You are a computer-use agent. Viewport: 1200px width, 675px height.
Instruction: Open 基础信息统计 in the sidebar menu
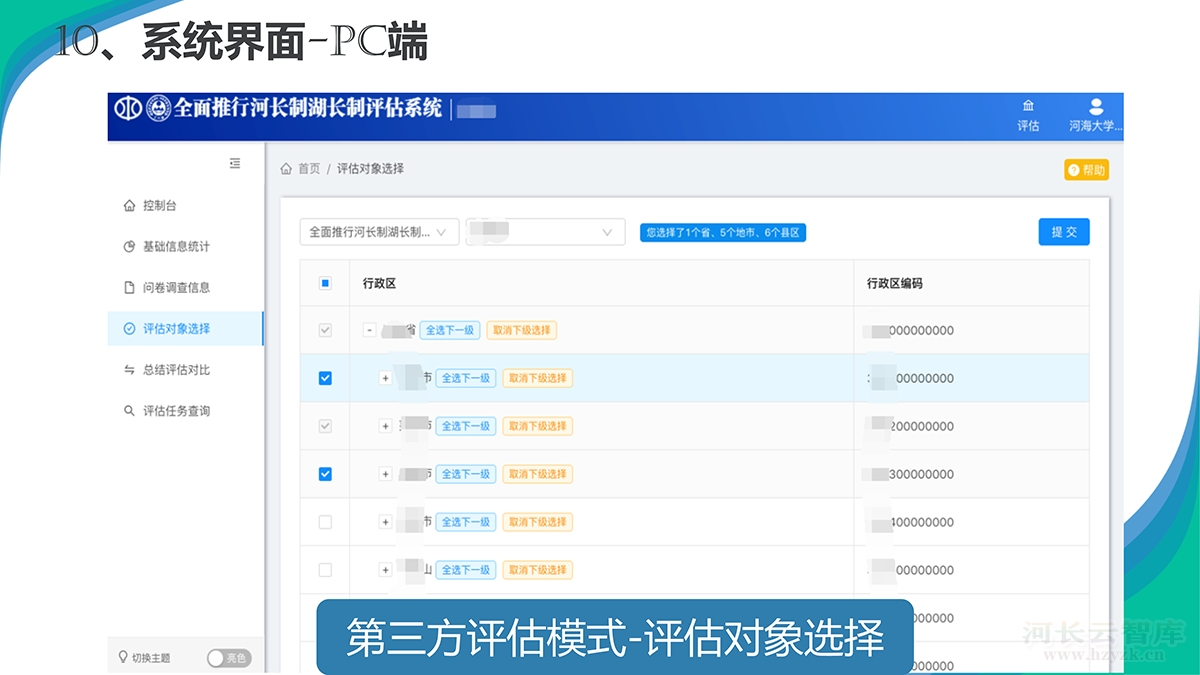pos(186,247)
